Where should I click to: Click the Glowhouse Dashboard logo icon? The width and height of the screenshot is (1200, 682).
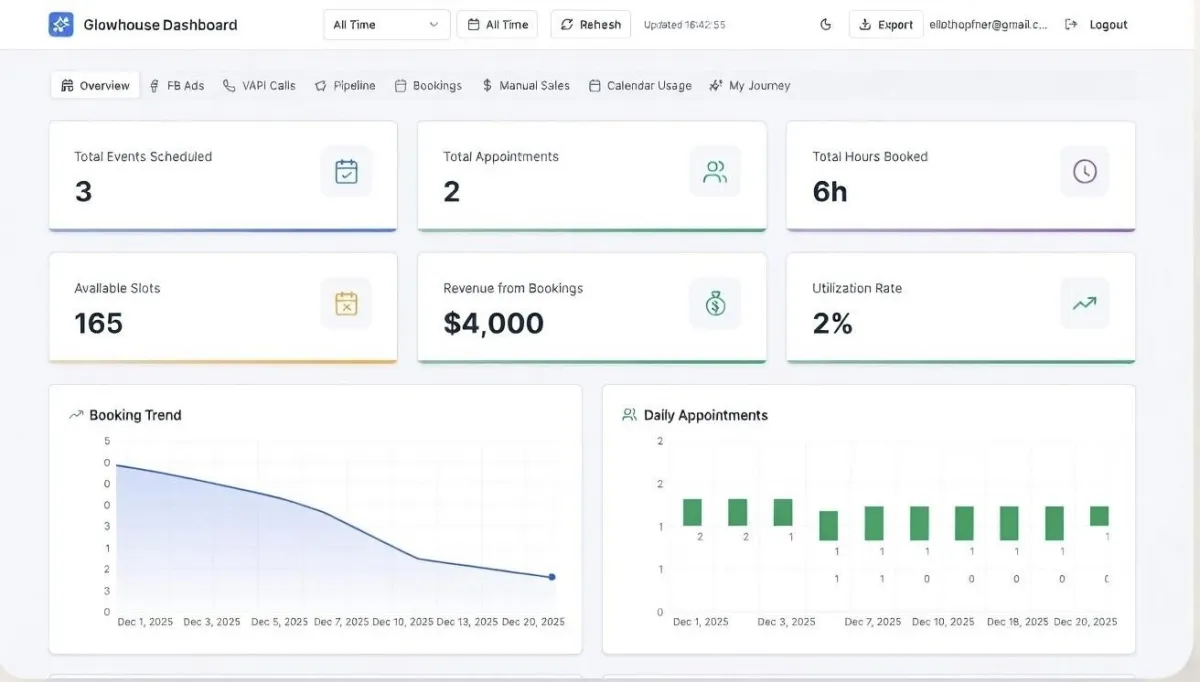61,25
